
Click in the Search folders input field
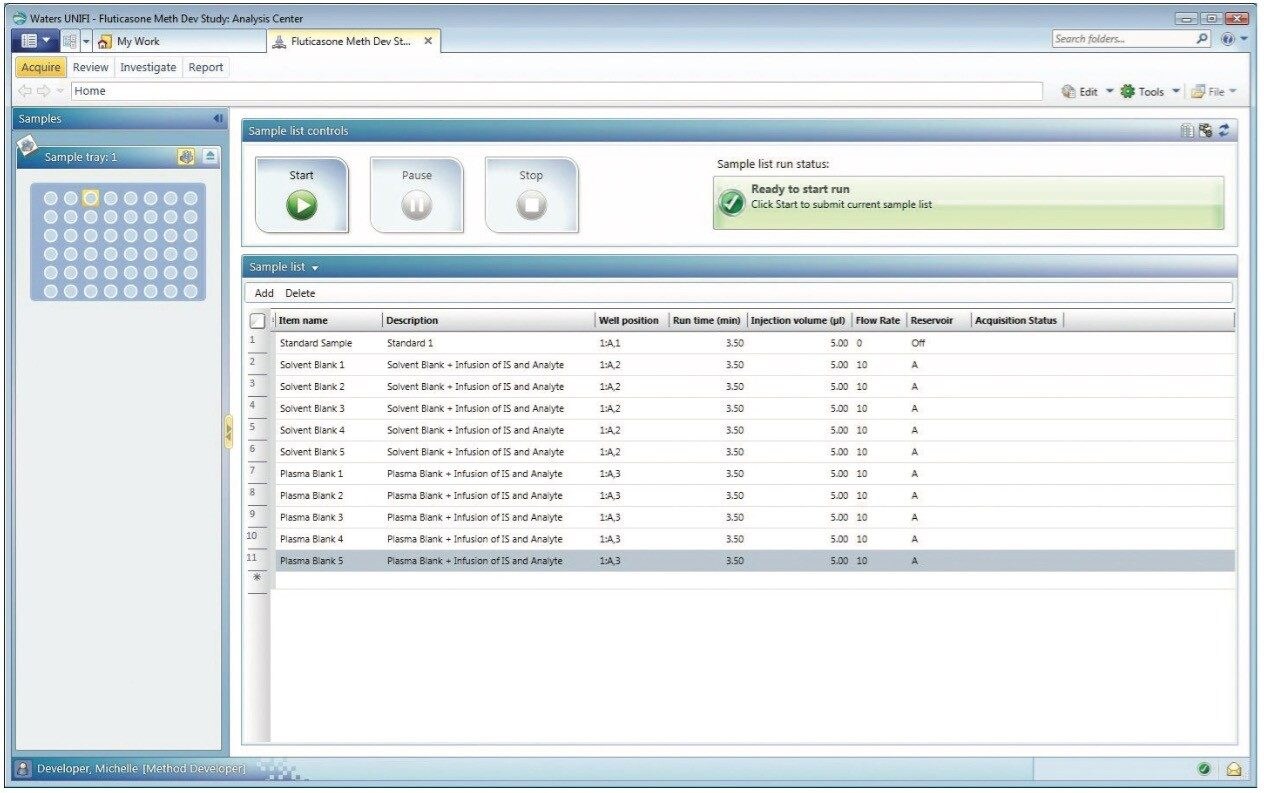coord(1120,40)
